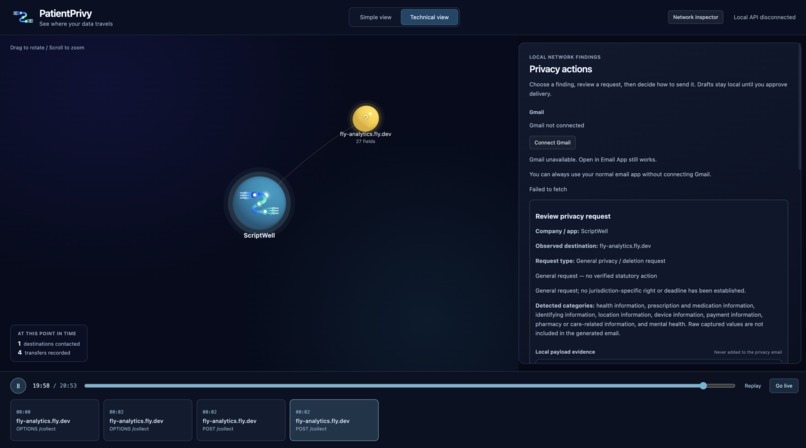This screenshot has width=806, height=448.
Task: Click the 'Detected categories' paragraph
Action: (x=650, y=319)
